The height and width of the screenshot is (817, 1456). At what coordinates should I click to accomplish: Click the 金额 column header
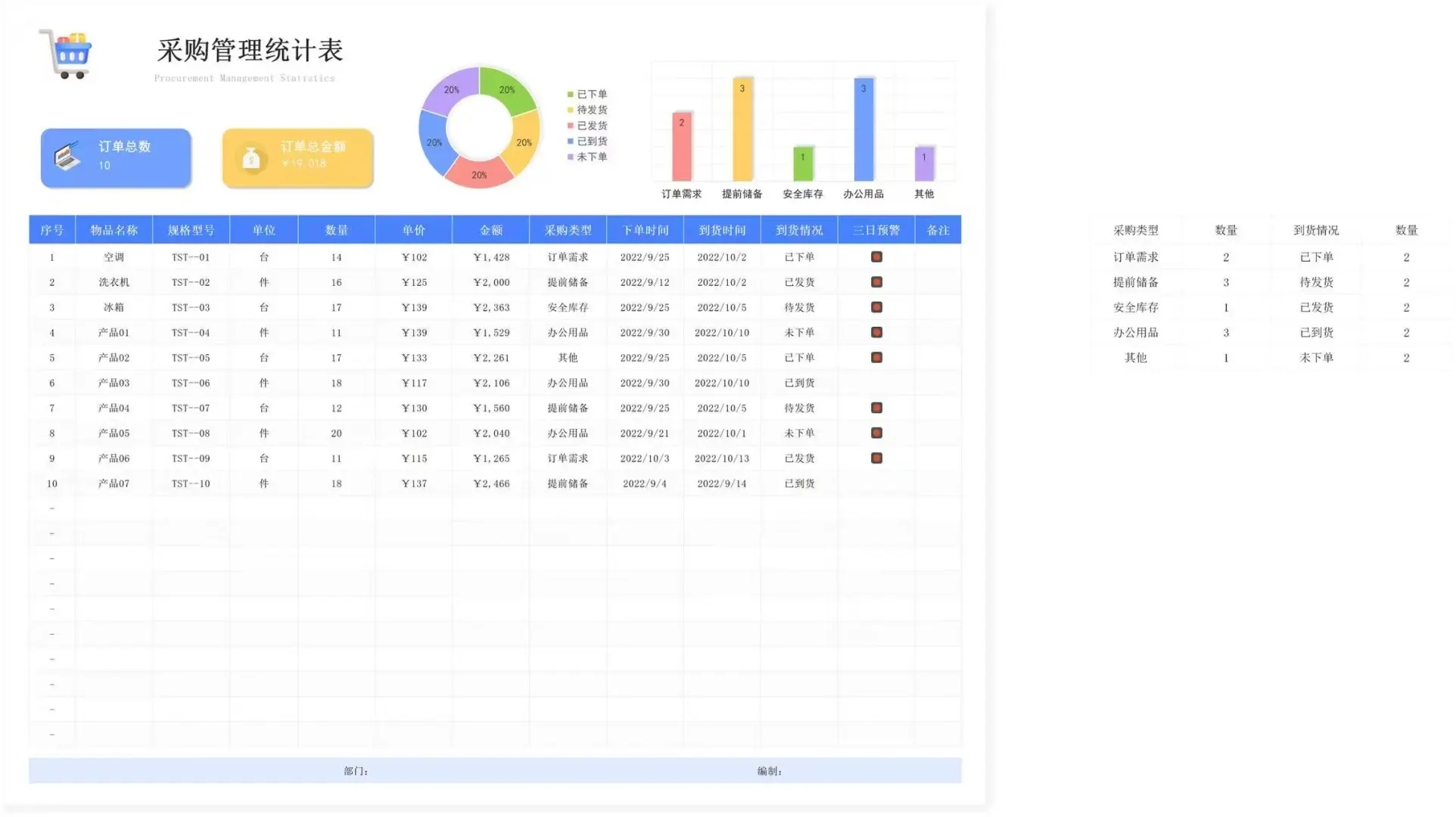point(491,230)
